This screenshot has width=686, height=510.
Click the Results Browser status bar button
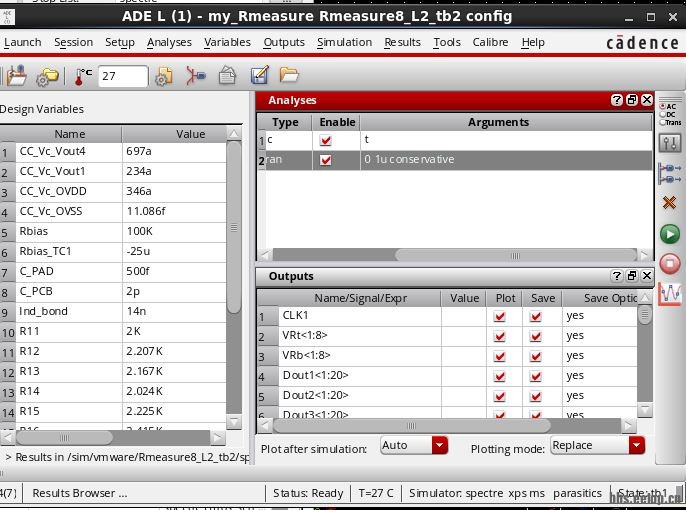tap(80, 493)
